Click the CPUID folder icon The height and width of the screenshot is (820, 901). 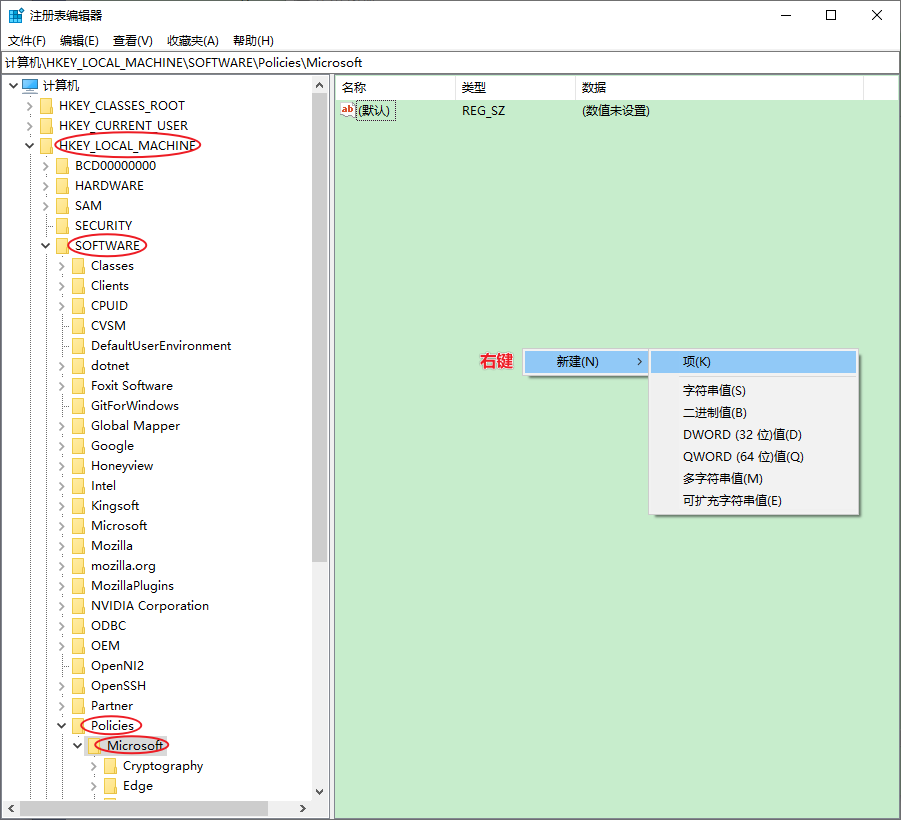point(79,306)
